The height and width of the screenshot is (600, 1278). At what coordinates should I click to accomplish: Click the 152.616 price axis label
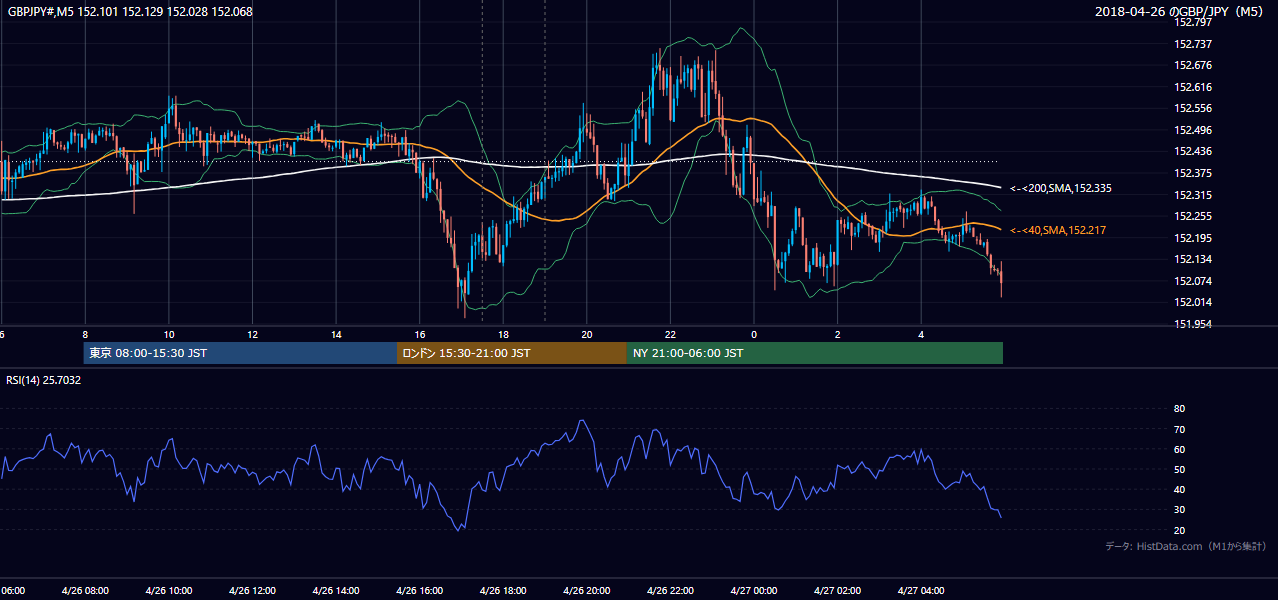click(1192, 87)
